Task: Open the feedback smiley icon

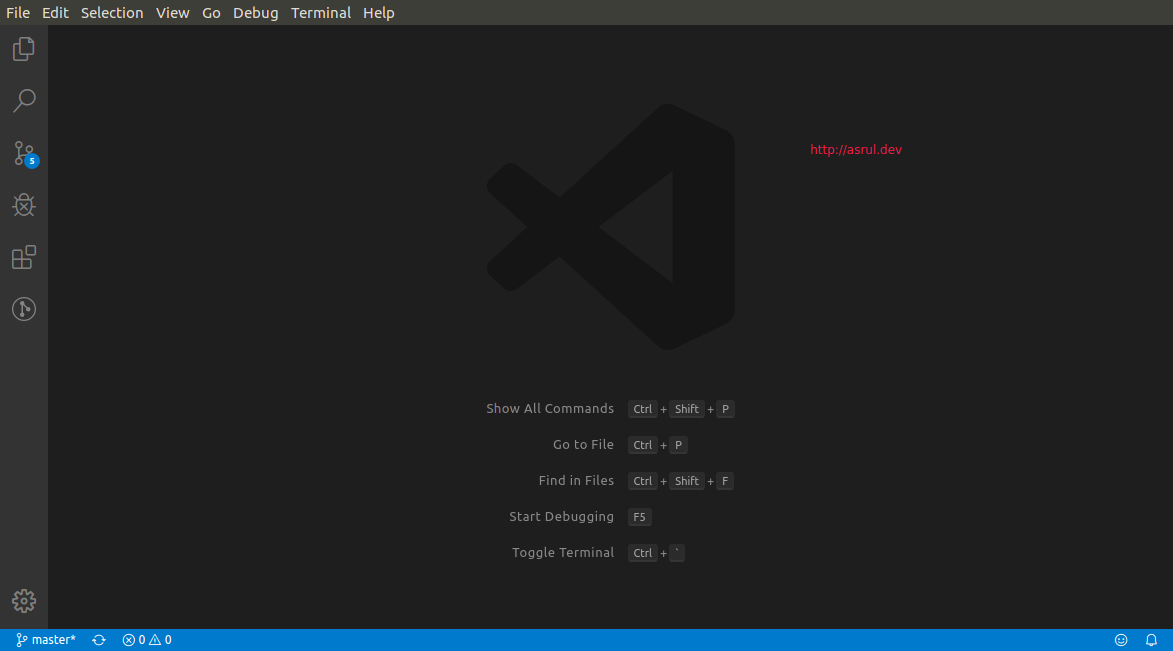Action: click(1121, 640)
